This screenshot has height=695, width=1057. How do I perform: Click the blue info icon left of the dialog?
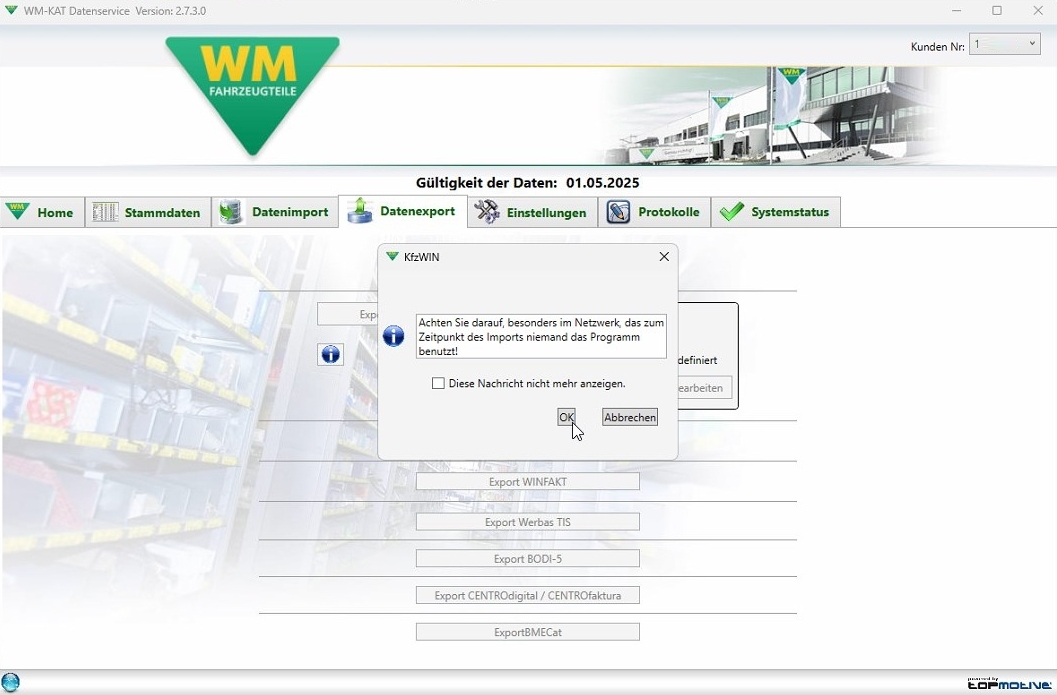[x=330, y=354]
